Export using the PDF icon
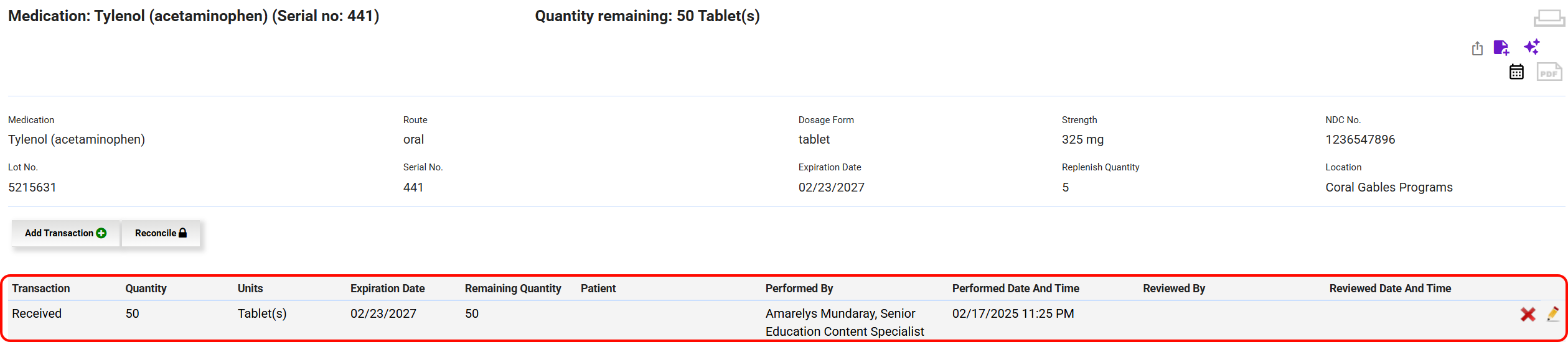1568x342 pixels. 1549,73
